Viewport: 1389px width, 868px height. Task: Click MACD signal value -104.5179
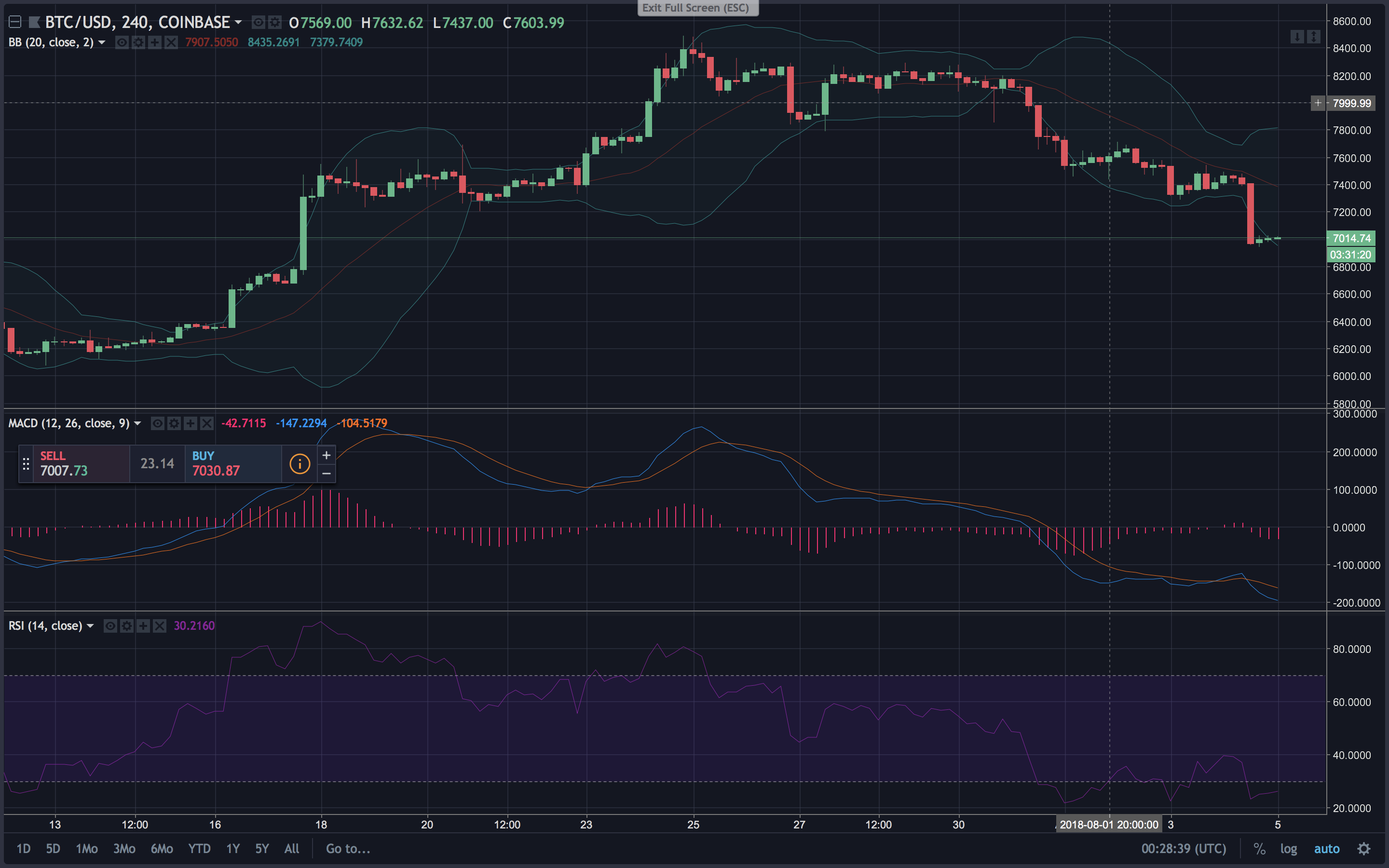362,423
